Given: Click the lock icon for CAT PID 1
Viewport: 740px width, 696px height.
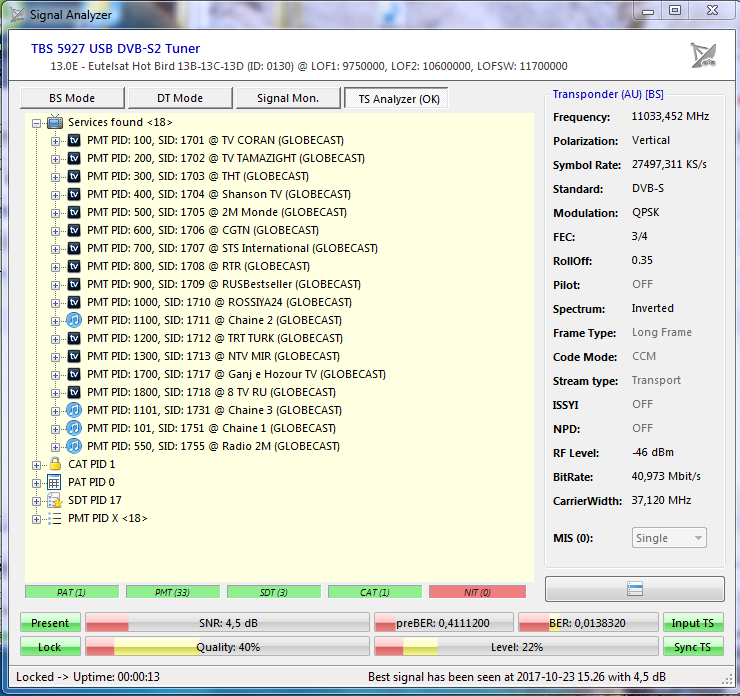Looking at the screenshot, I should [54, 465].
